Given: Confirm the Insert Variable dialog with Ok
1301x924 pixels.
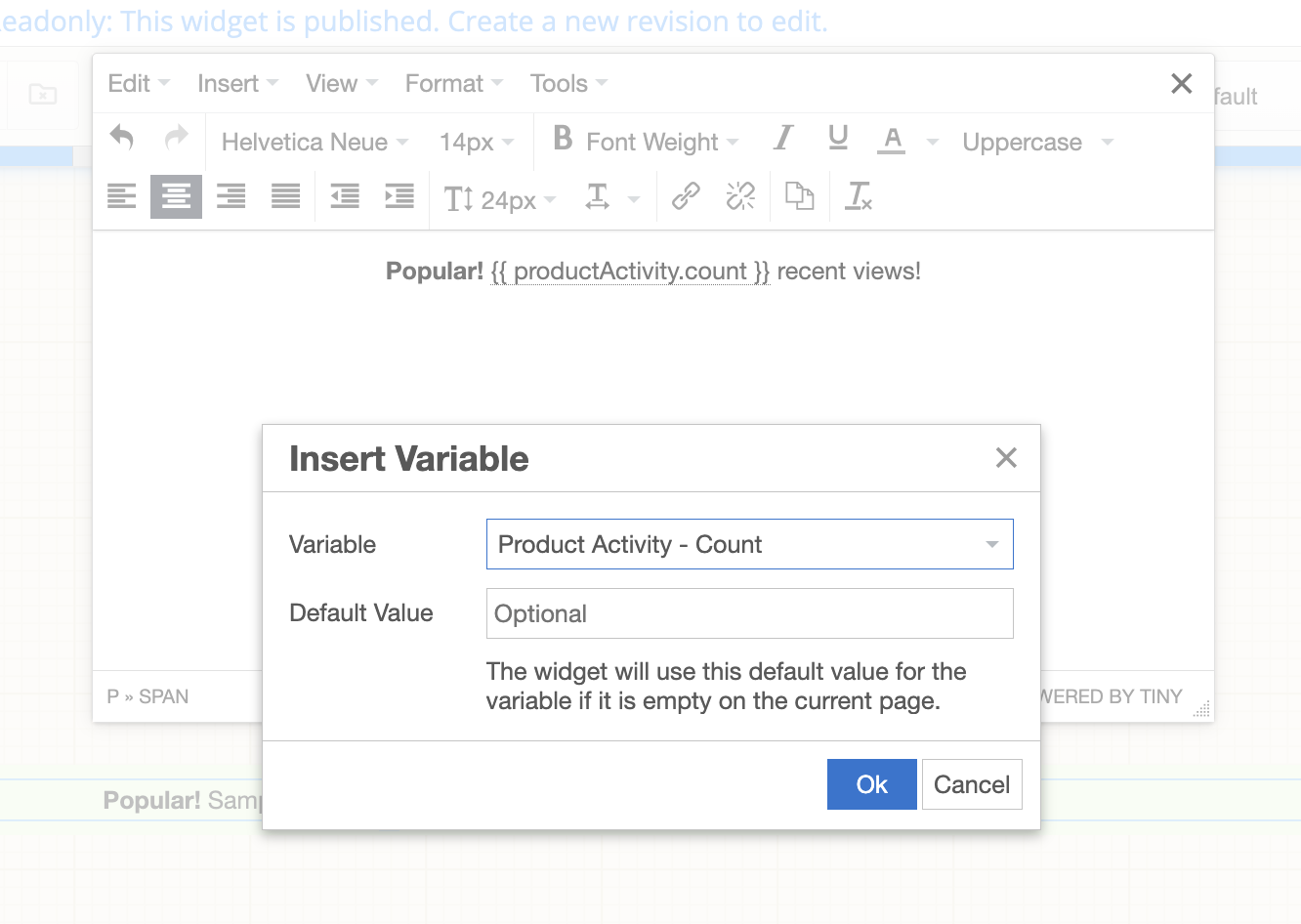Looking at the screenshot, I should 871,784.
